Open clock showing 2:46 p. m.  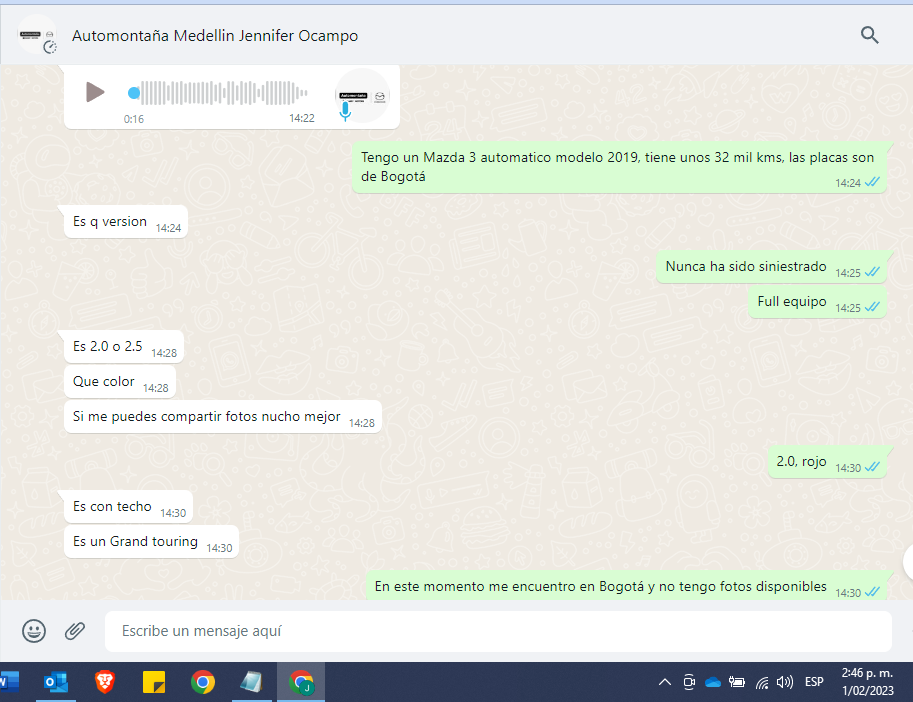tap(867, 682)
